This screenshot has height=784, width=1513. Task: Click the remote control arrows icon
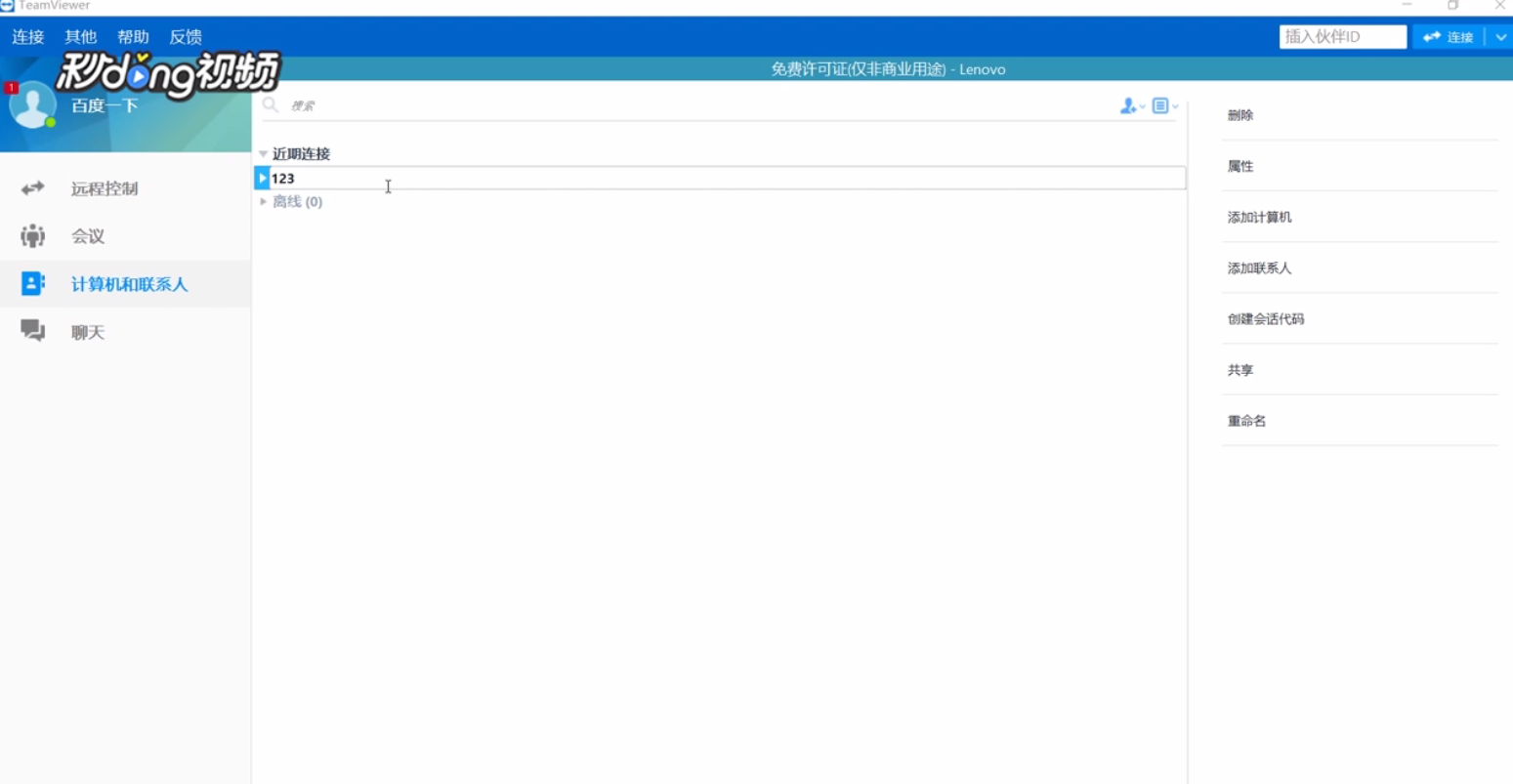coord(33,188)
